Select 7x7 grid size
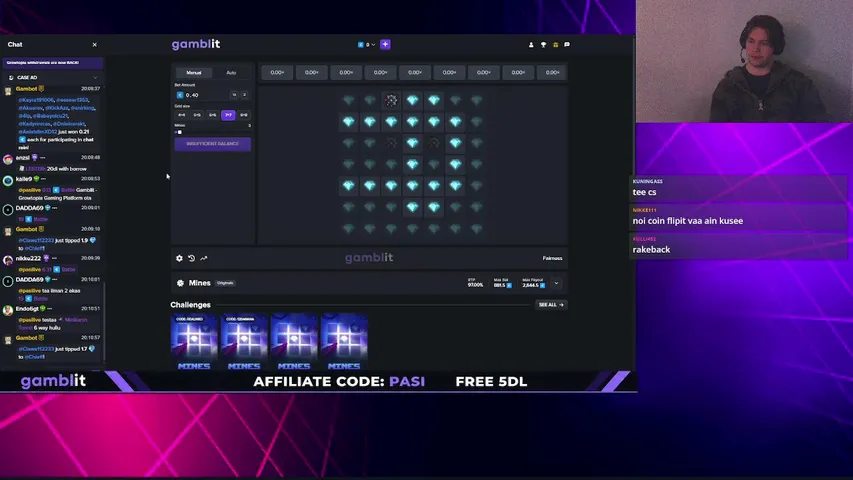Image resolution: width=853 pixels, height=480 pixels. pos(228,115)
